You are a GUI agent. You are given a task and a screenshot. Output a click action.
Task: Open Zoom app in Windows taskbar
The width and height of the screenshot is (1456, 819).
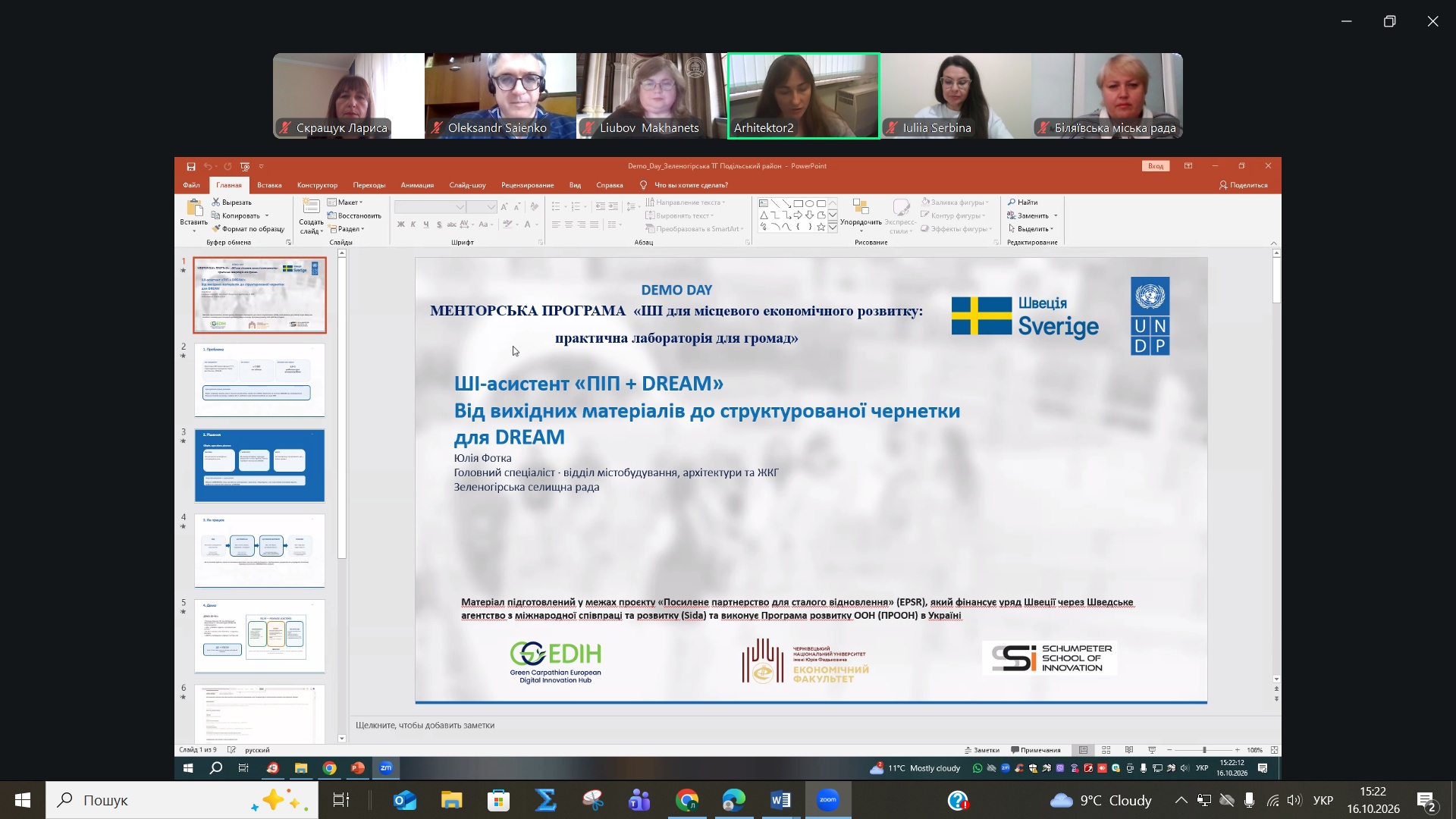(x=828, y=800)
